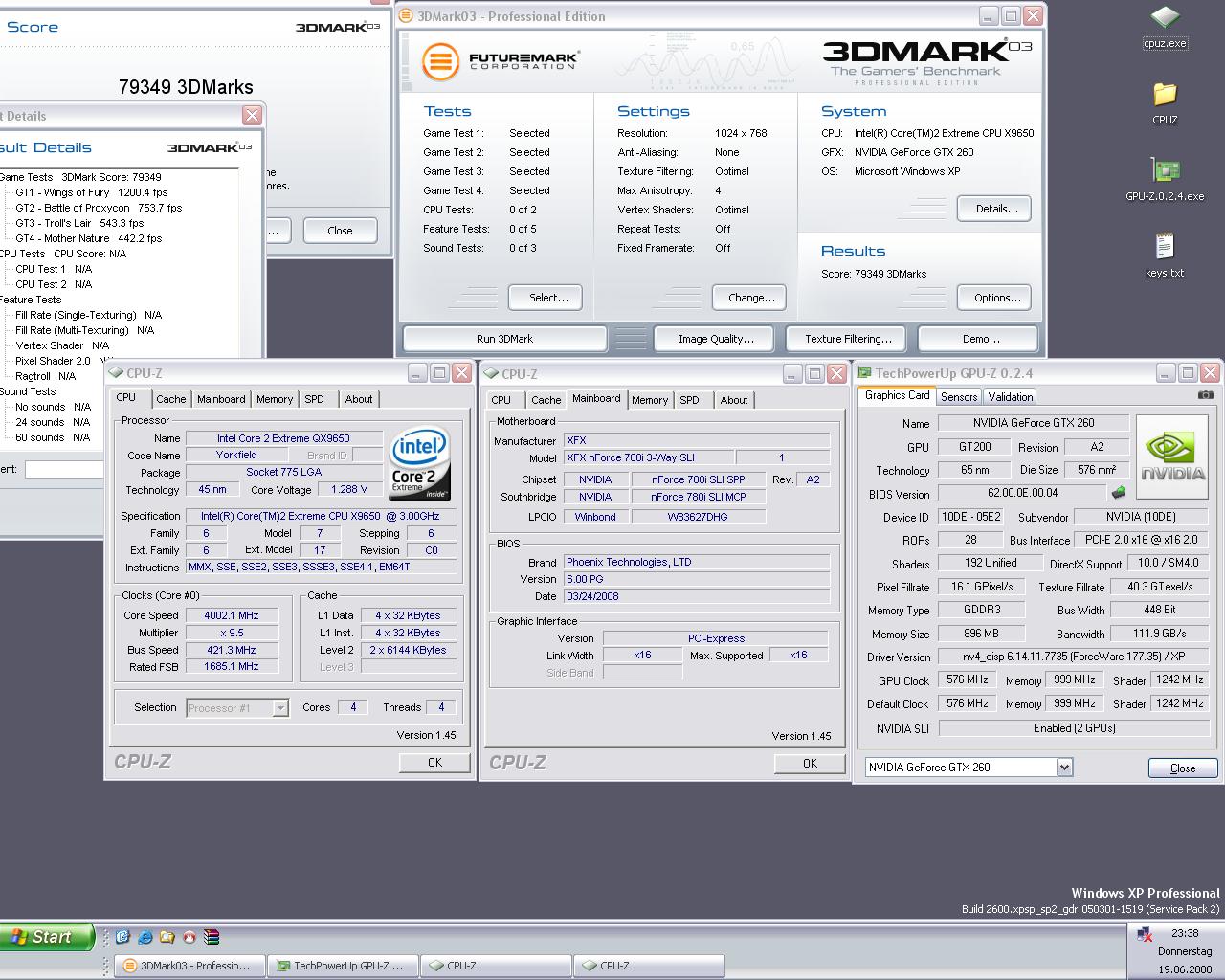1225x980 pixels.
Task: Launch WinRAR from the Quick Launch bar
Action: 212,937
